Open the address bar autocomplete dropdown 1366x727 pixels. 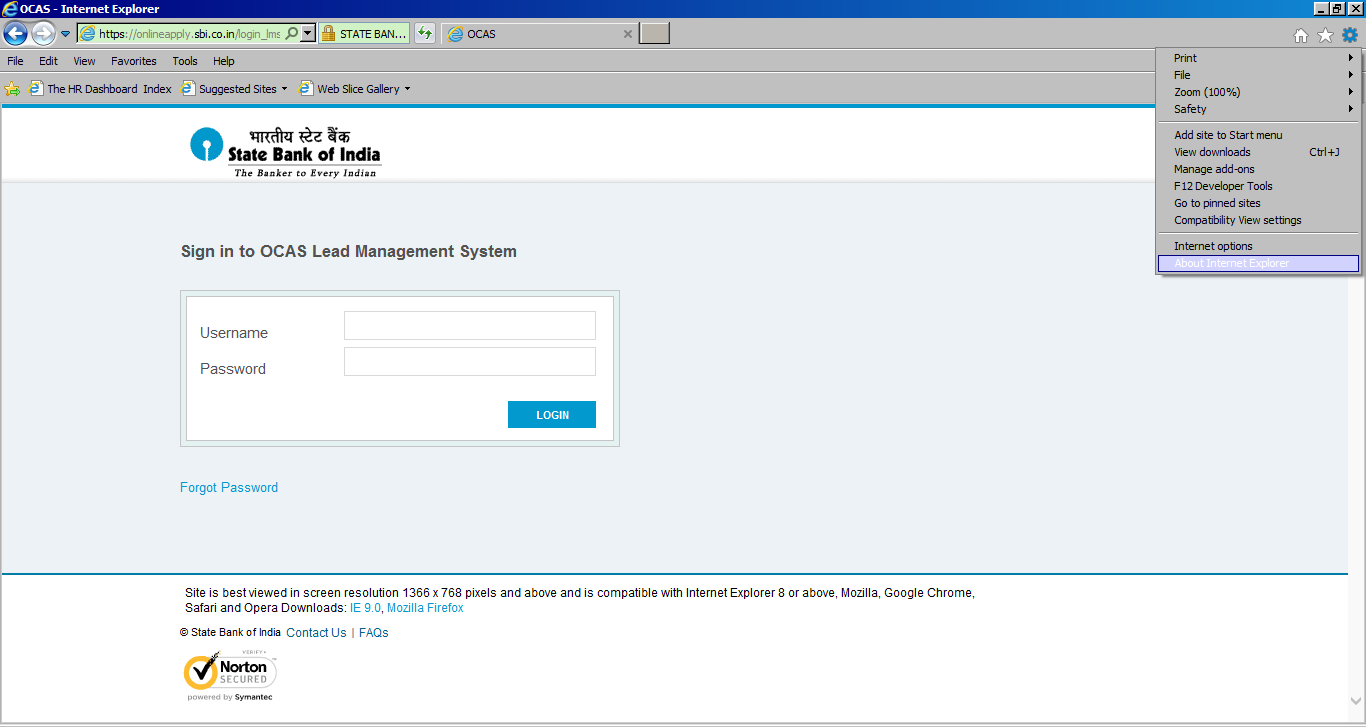[308, 34]
